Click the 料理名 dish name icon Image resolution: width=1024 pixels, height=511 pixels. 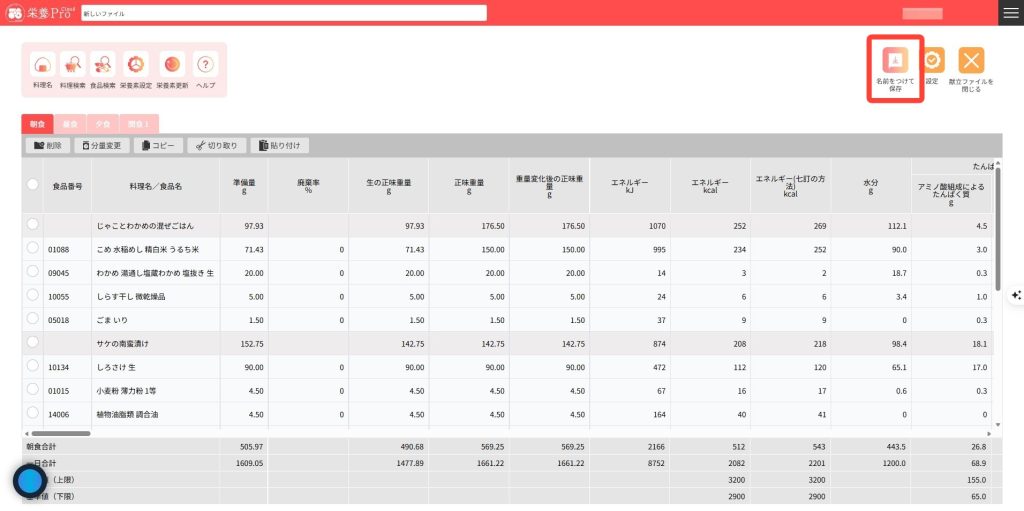click(42, 66)
